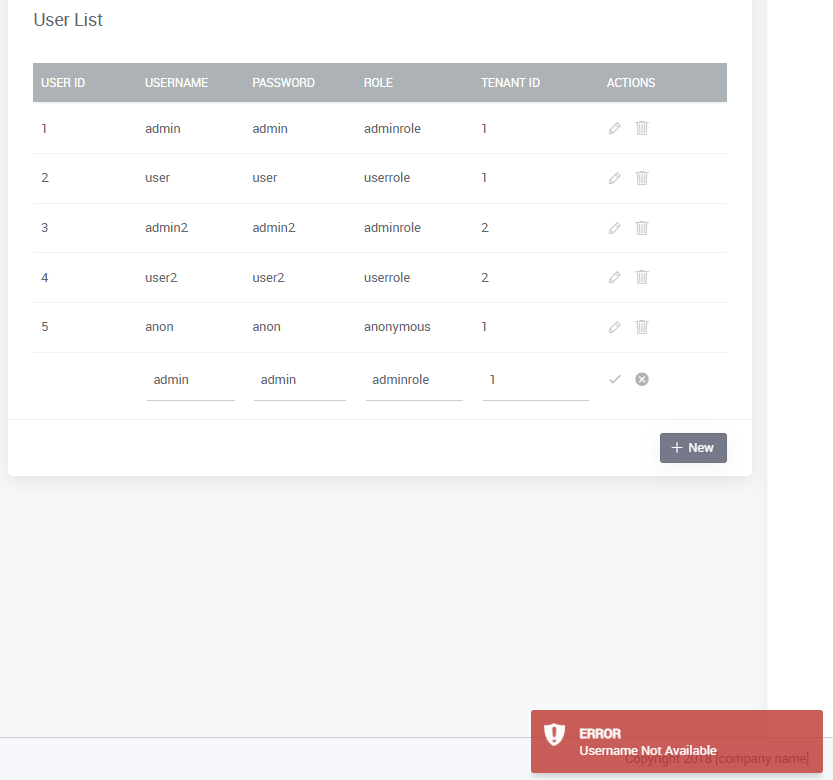
Task: Click the Tenant ID field showing 1
Action: point(535,379)
